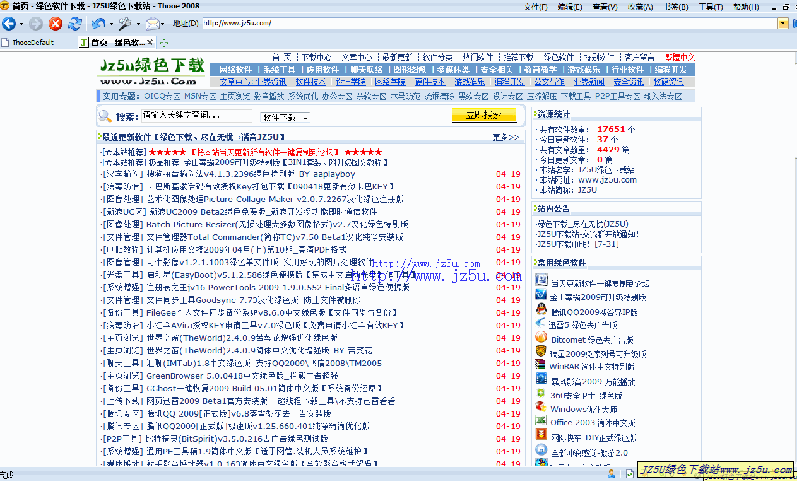Click the status bar page refresh icon

pyautogui.click(x=630, y=474)
